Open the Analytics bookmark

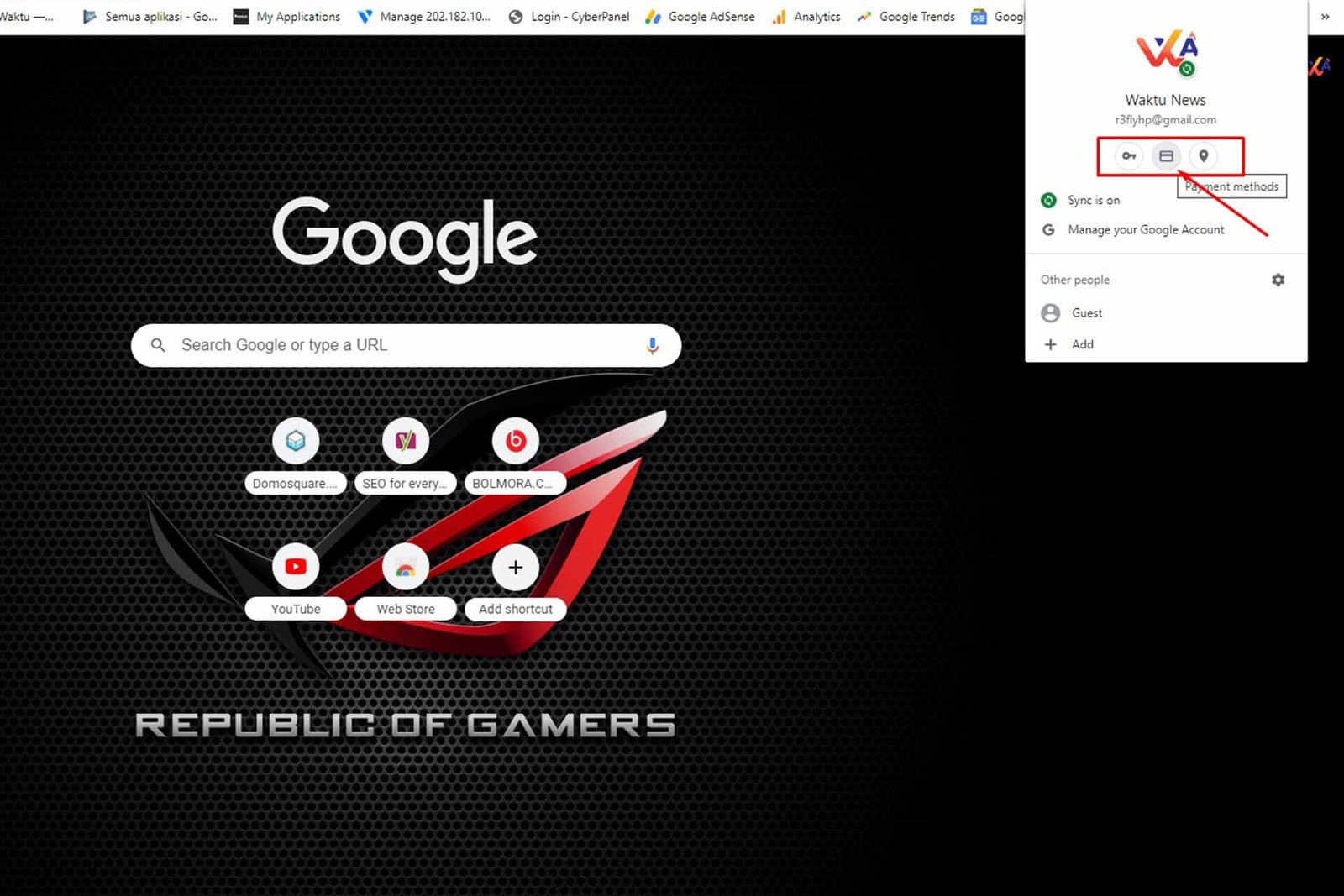point(806,16)
